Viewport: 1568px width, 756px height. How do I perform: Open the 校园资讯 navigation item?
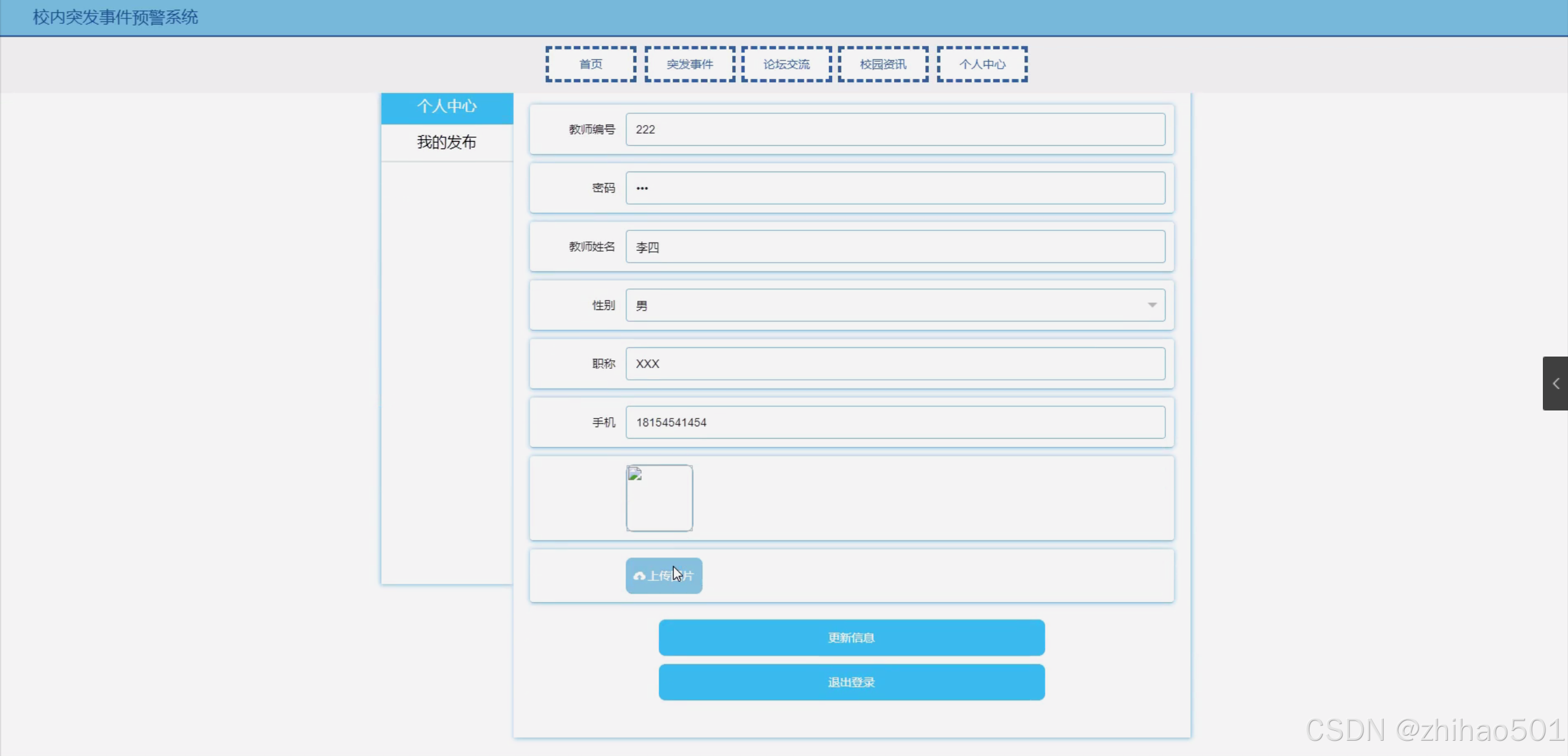pyautogui.click(x=883, y=64)
